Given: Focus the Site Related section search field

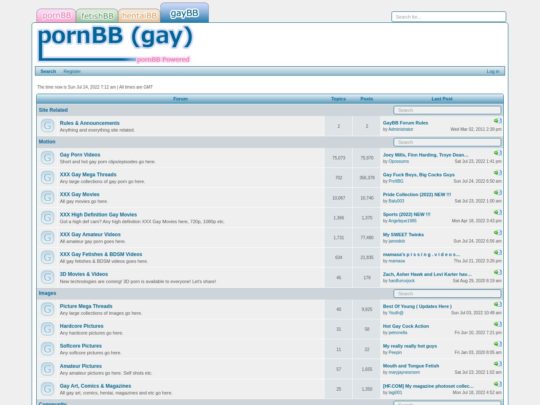Looking at the screenshot, I should (447, 110).
